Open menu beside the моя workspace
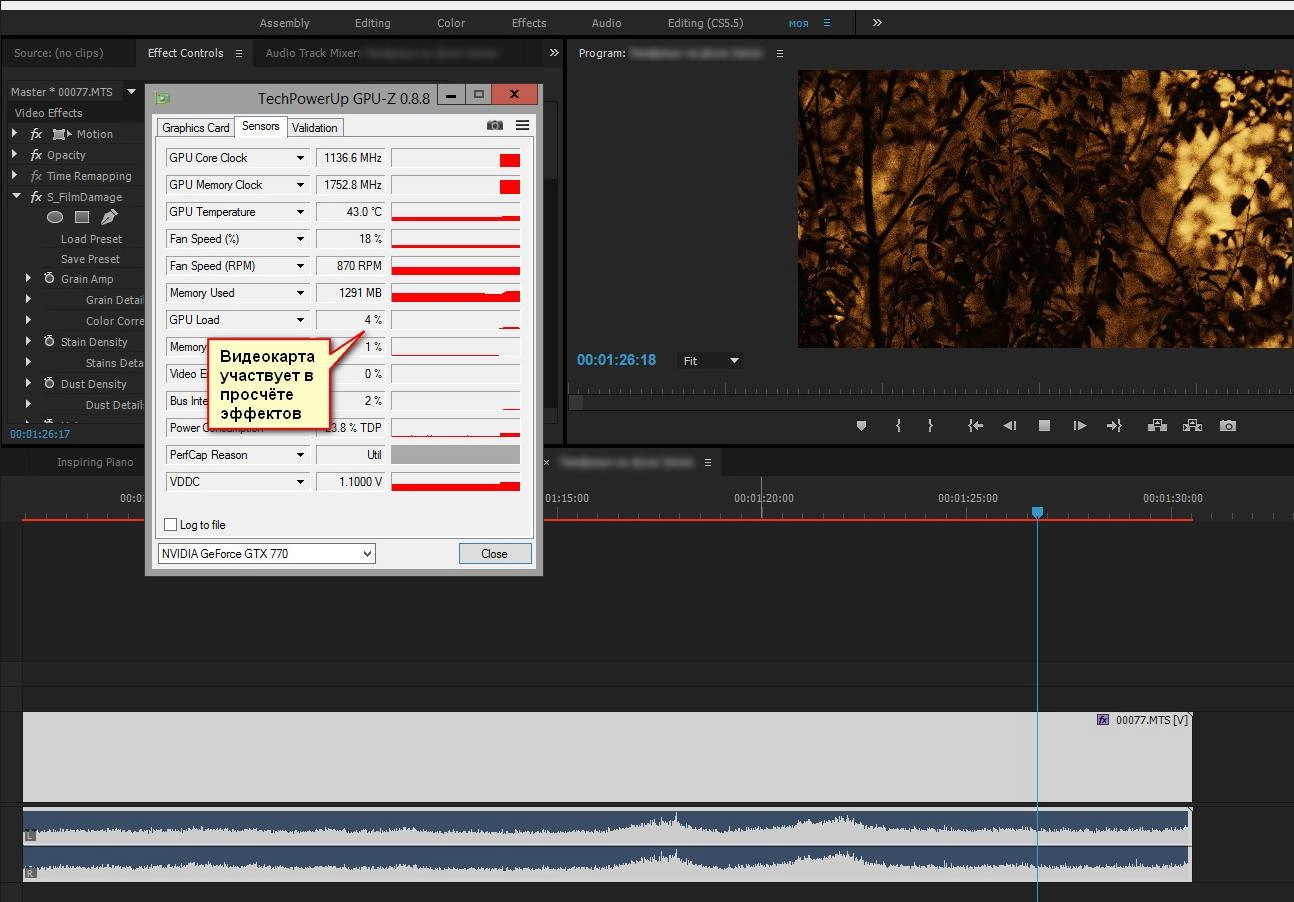Screen dimensions: 1294x902 click(826, 23)
